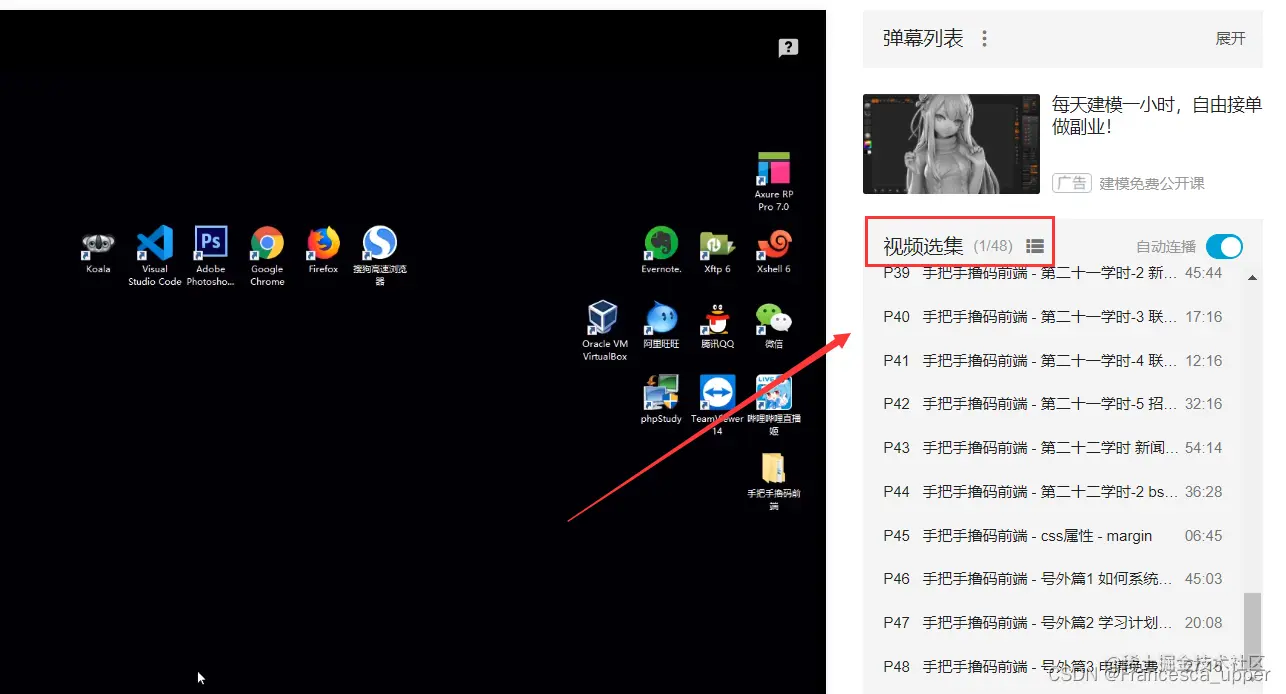This screenshot has height=694, width=1286.
Task: Click the advertisement video thumbnail
Action: coord(951,143)
